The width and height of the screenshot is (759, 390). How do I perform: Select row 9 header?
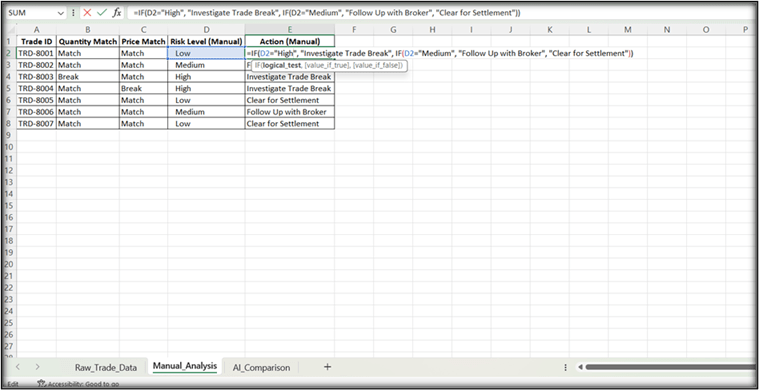click(x=9, y=135)
